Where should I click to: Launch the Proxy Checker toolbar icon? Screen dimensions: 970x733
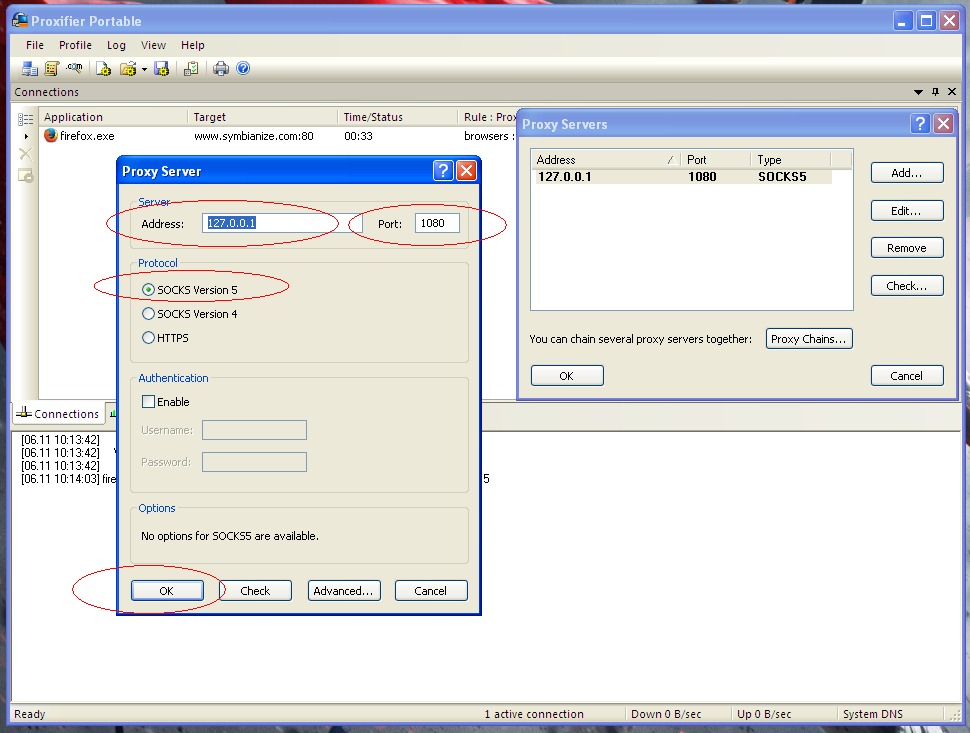[x=191, y=69]
